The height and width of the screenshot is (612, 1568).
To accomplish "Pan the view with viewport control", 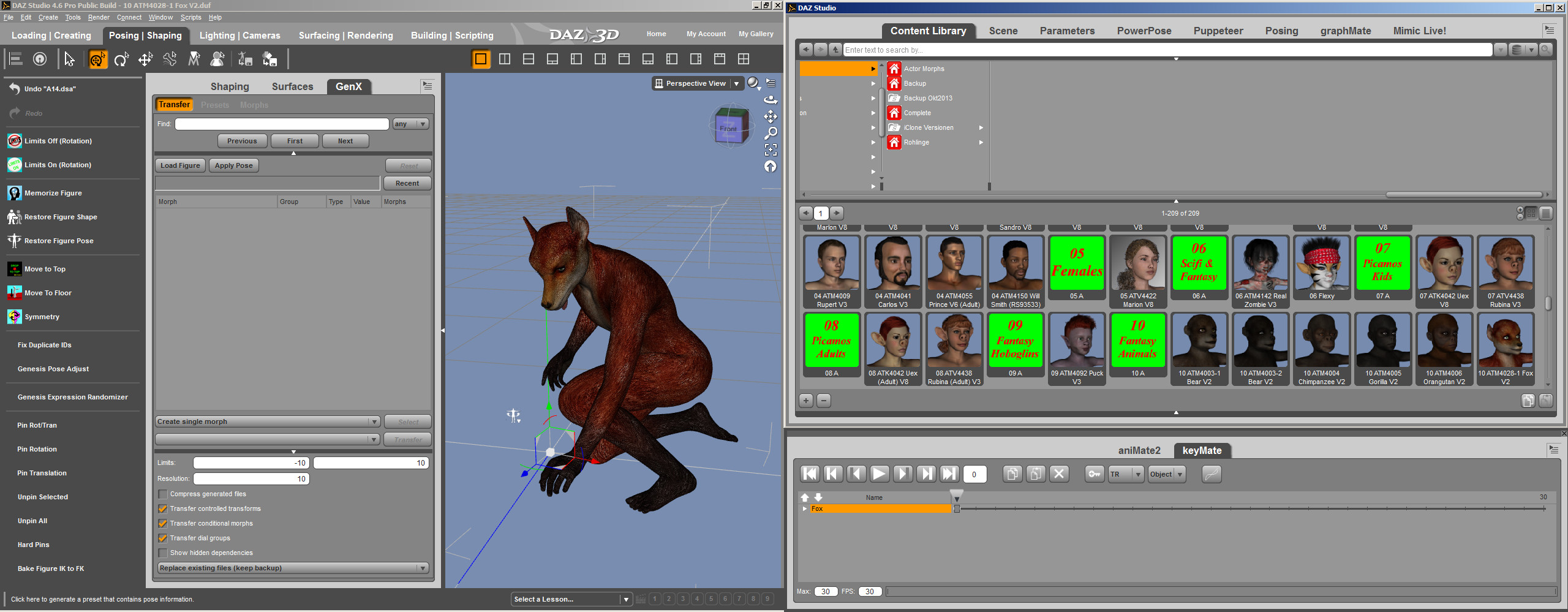I will pos(771,116).
